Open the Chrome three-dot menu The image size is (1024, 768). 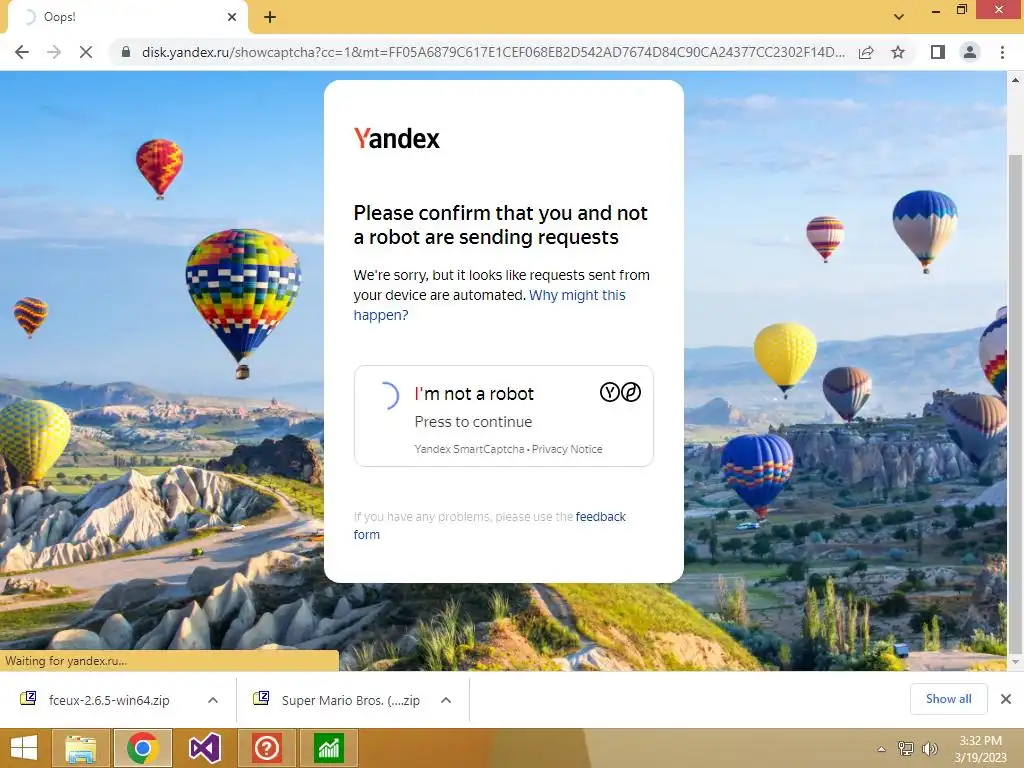click(1002, 52)
